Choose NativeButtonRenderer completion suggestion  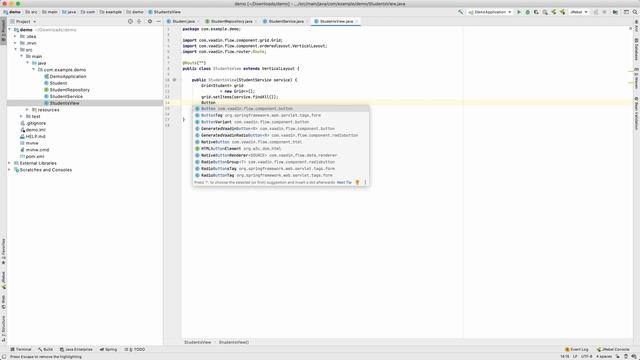click(x=281, y=156)
